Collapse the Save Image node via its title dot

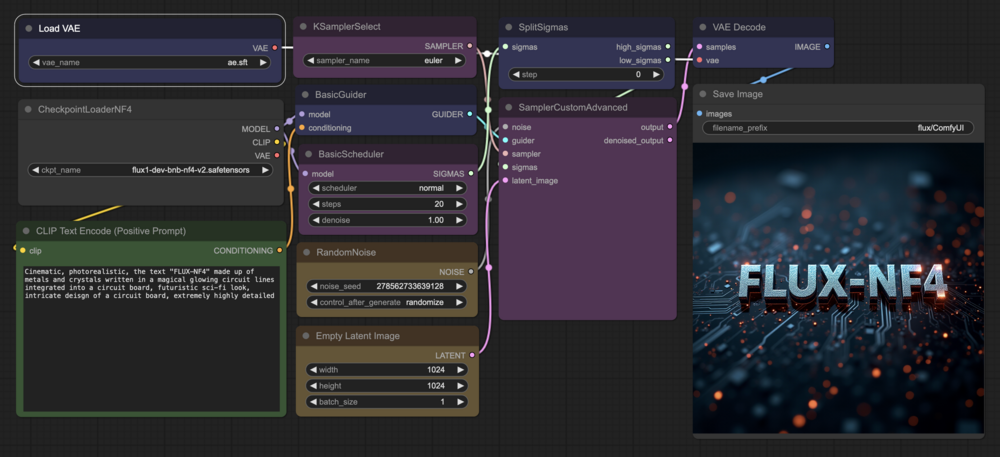[x=703, y=94]
